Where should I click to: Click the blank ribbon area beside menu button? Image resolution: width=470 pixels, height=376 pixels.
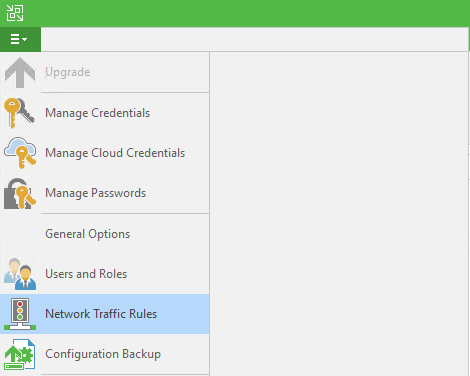tap(255, 39)
